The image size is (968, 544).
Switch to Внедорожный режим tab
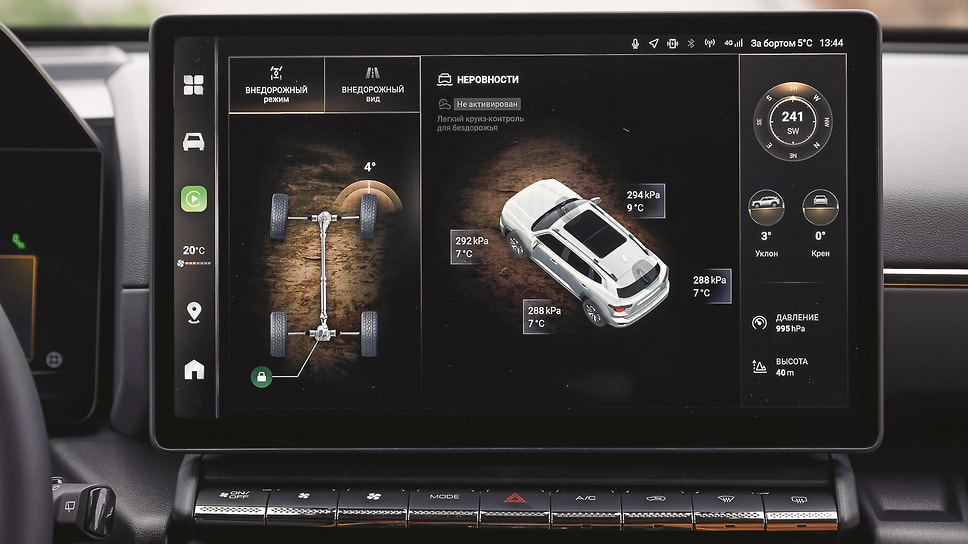click(x=277, y=83)
